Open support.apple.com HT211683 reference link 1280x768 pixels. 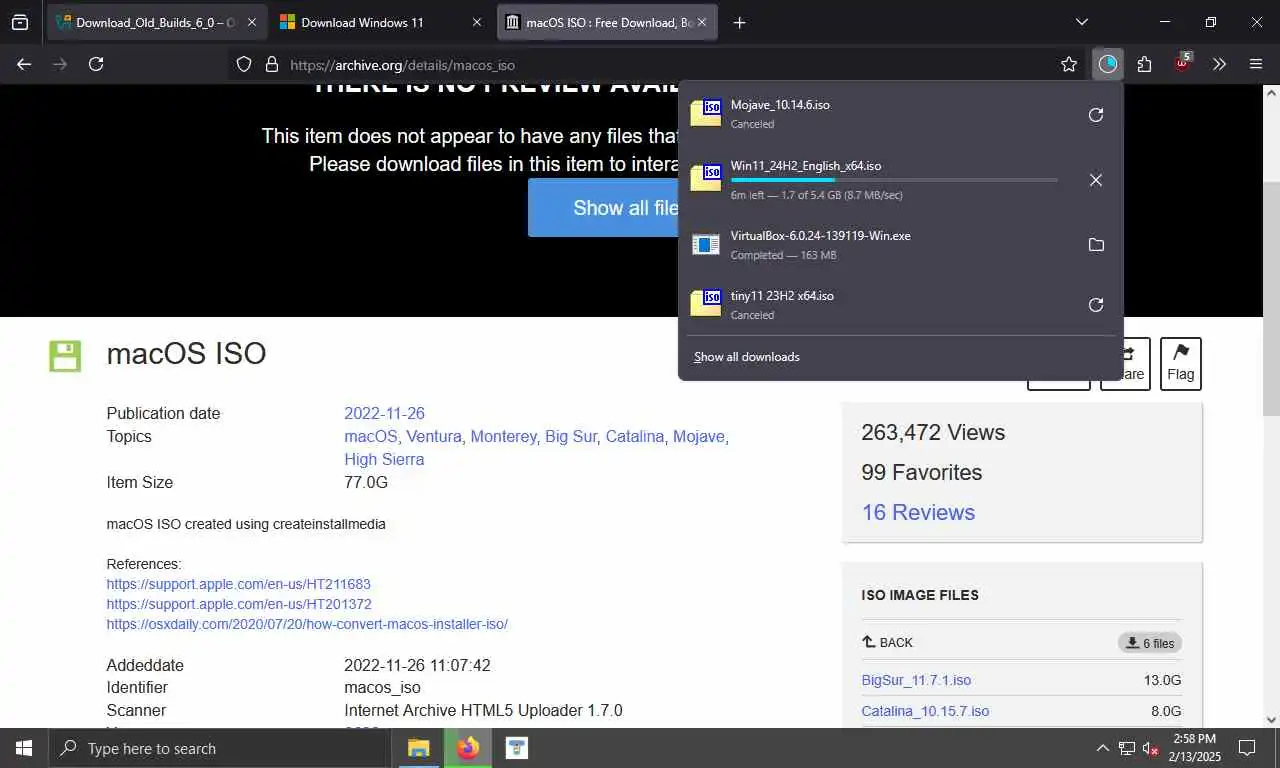[x=239, y=584]
